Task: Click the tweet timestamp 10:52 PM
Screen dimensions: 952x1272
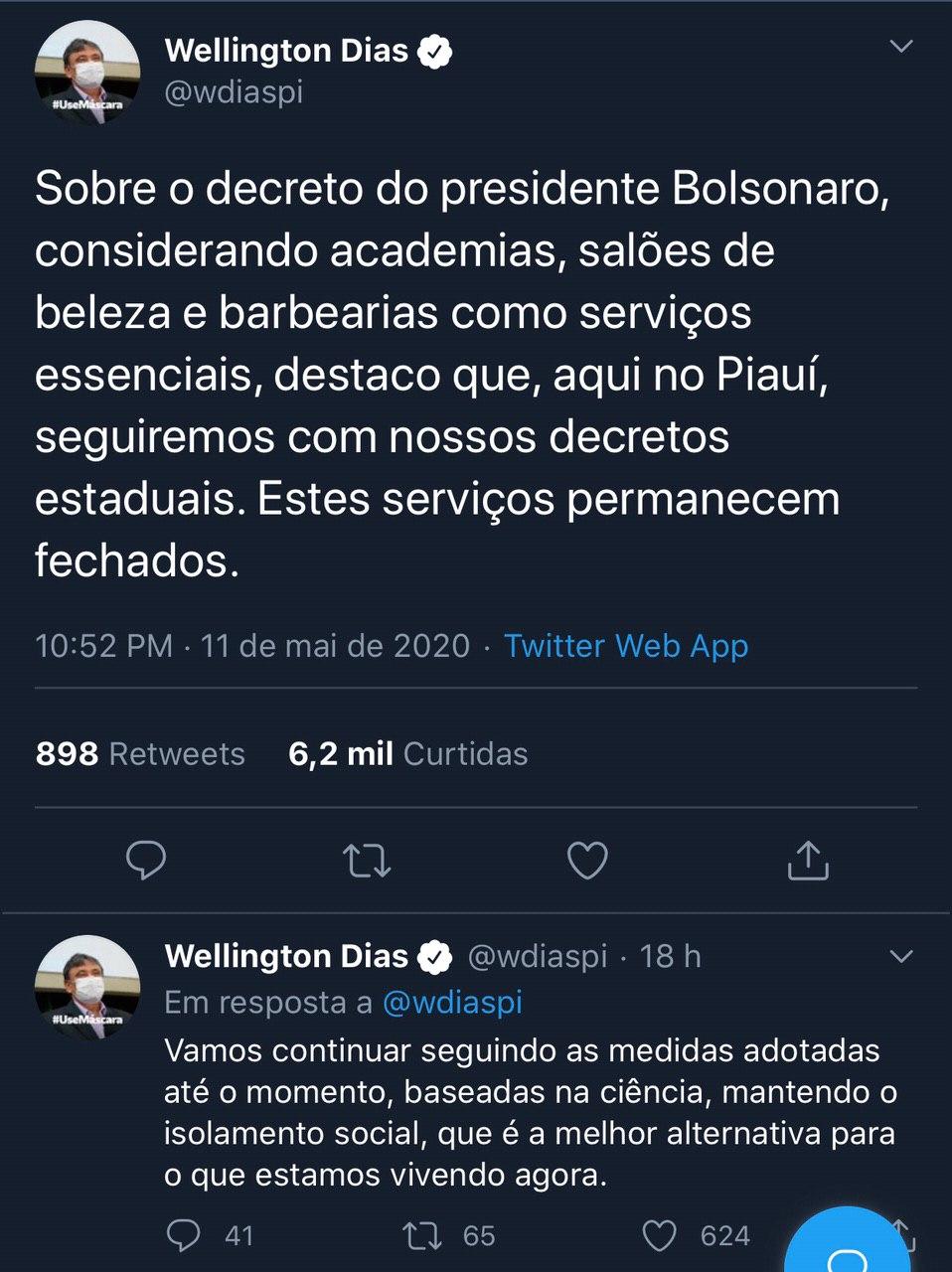Action: [103, 646]
